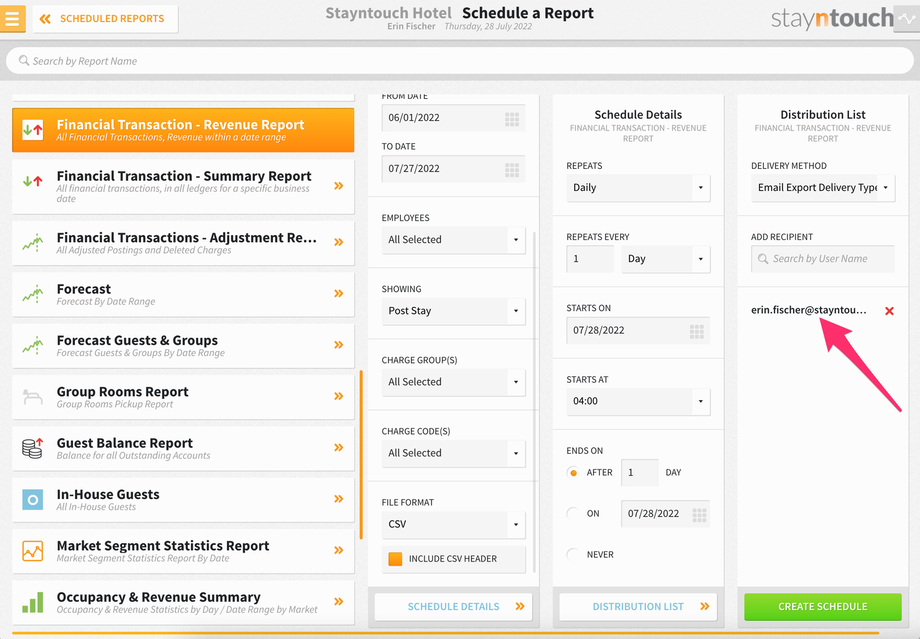Click the parameters panel vertical scrollbar

click(x=535, y=402)
